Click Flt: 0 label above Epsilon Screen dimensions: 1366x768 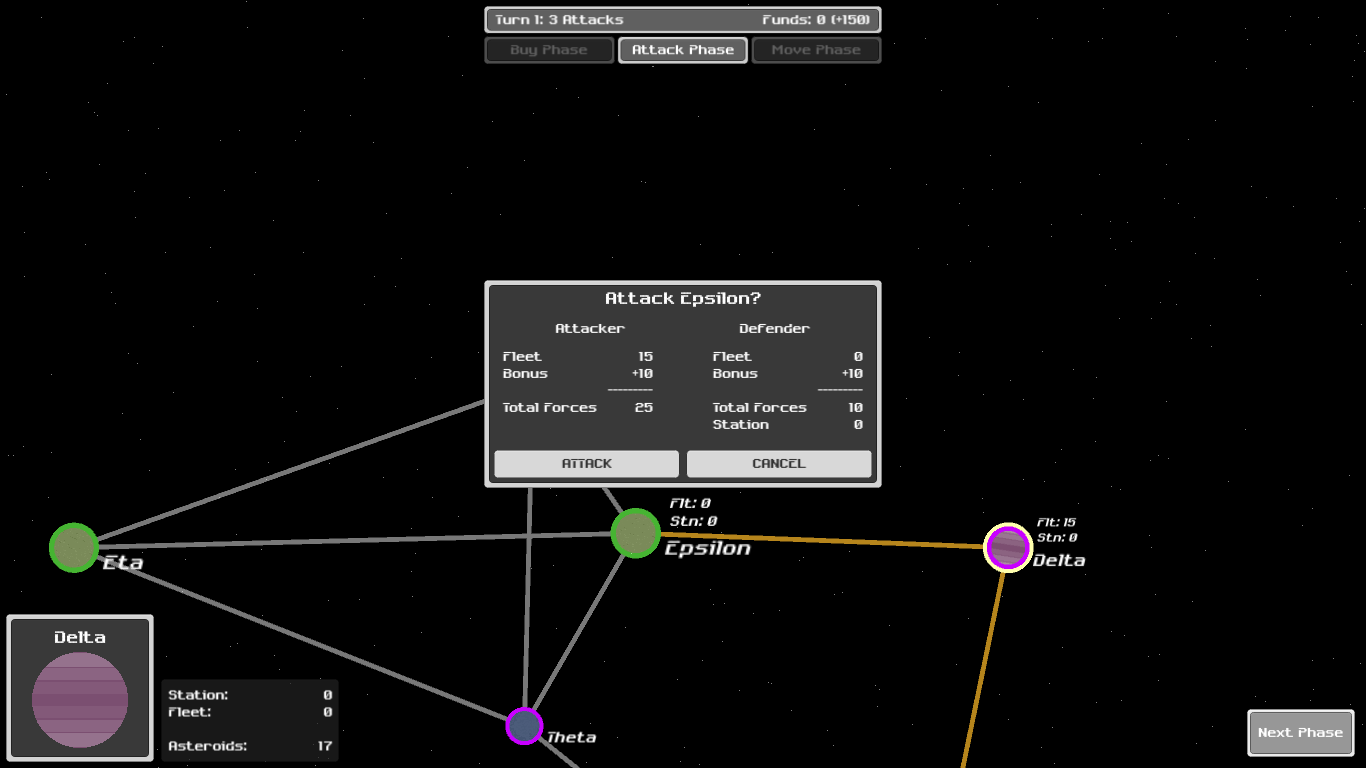coord(690,504)
